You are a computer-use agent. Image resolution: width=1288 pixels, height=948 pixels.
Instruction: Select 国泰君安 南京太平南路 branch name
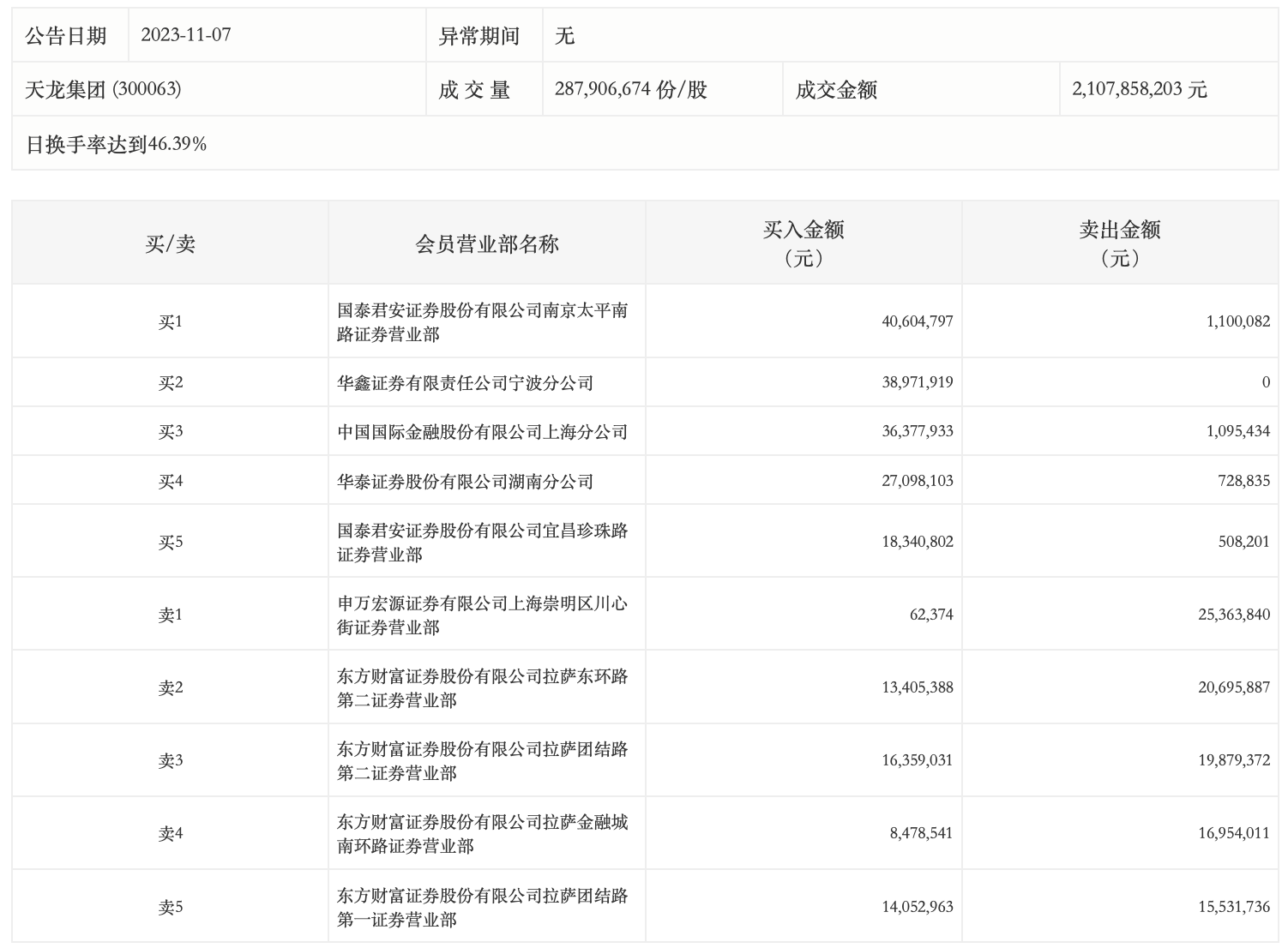tap(482, 322)
